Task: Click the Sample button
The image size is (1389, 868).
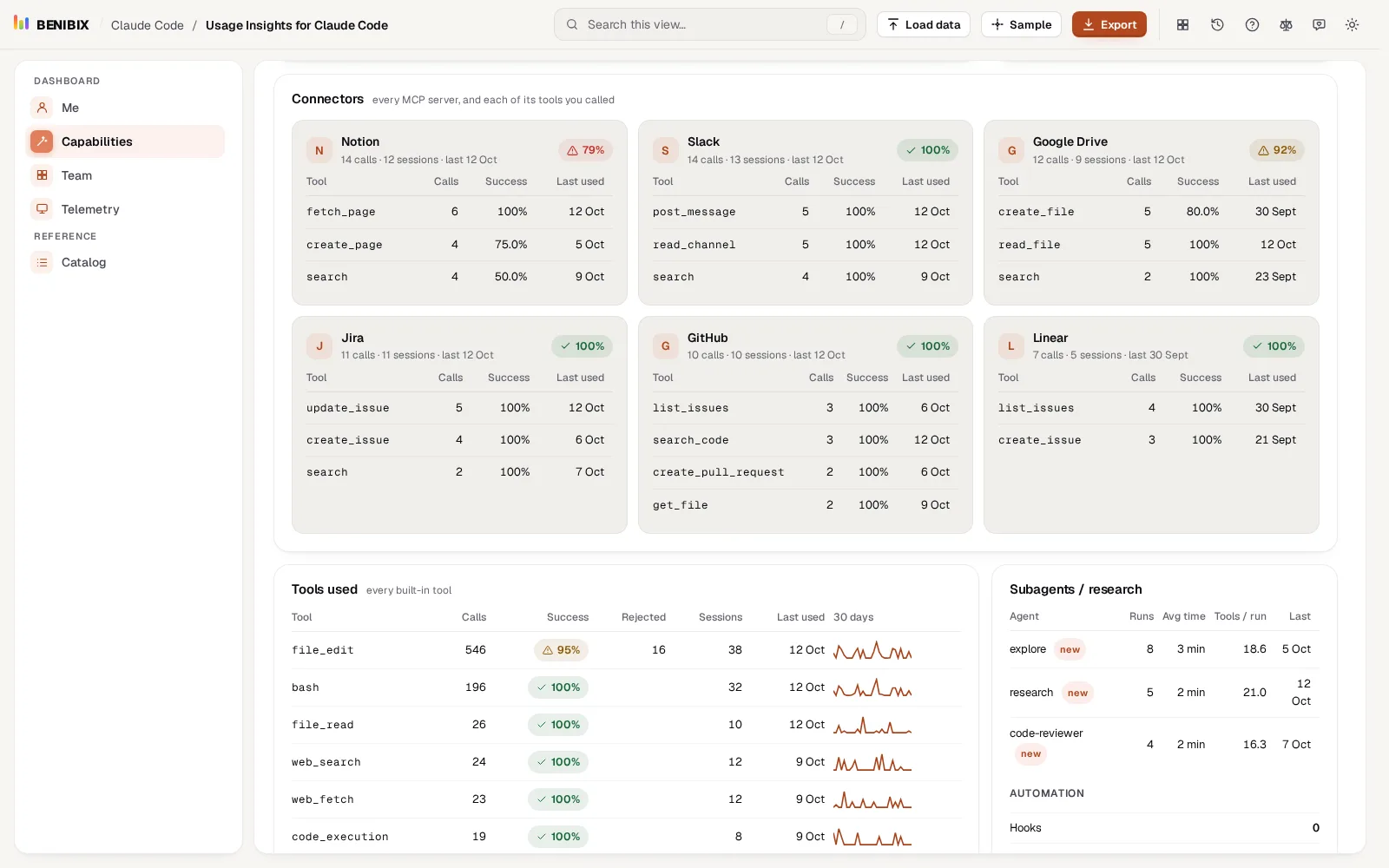Action: pyautogui.click(x=1022, y=24)
